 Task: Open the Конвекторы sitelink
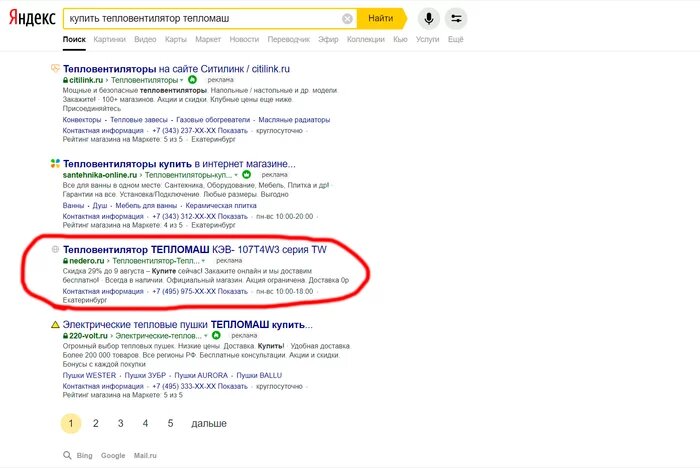(82, 120)
